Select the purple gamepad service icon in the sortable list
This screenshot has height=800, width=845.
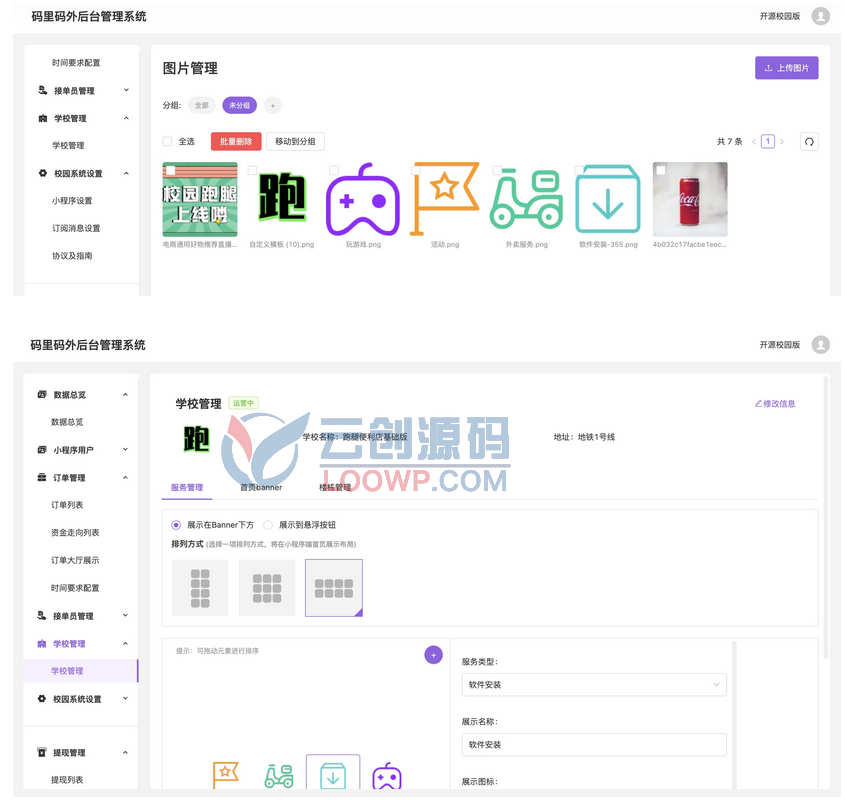[387, 776]
